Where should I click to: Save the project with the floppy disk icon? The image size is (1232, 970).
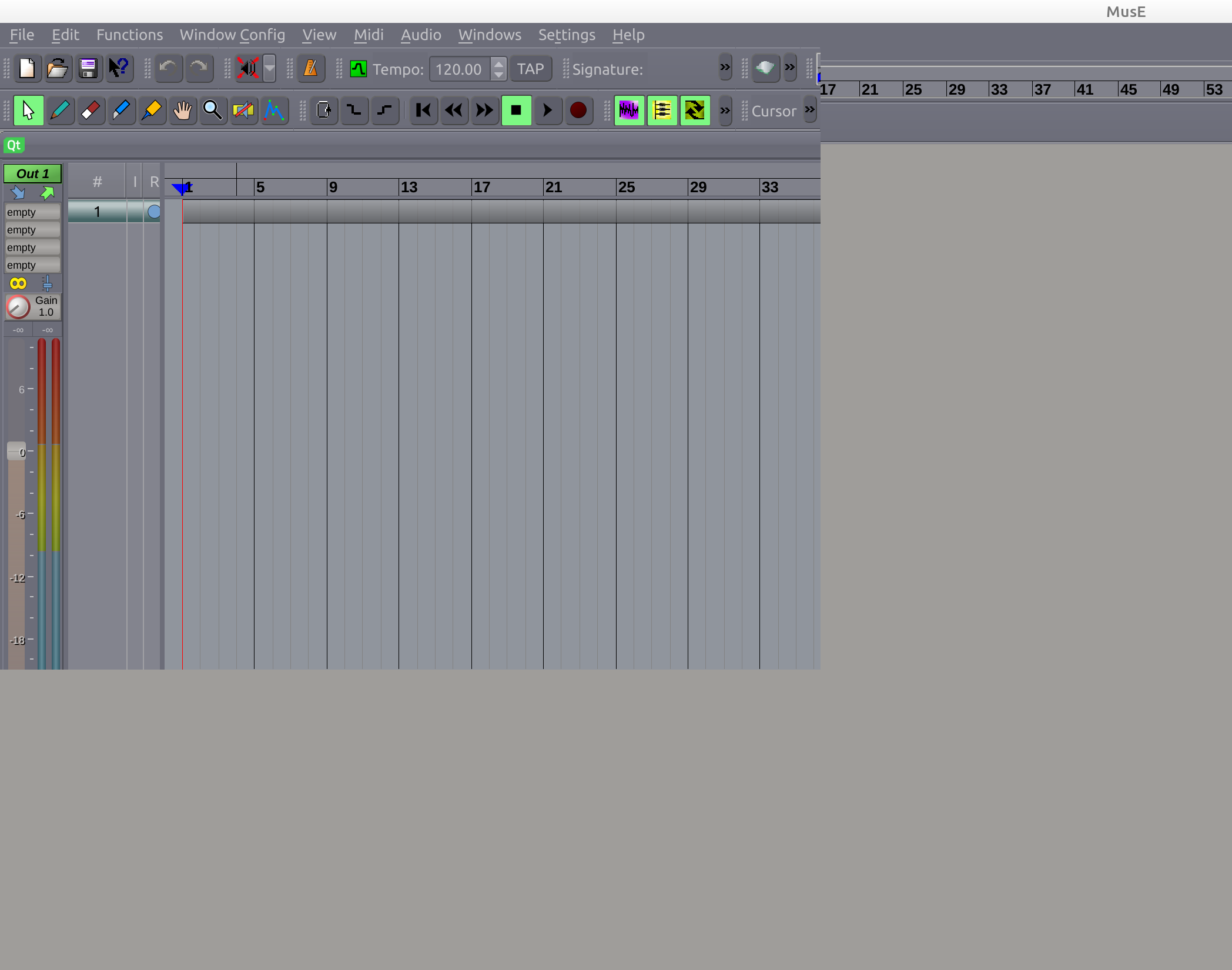pos(88,69)
